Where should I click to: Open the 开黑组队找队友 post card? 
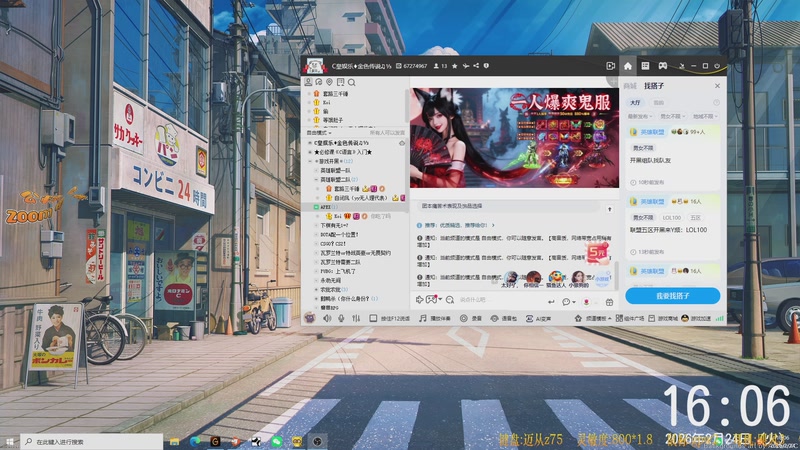[x=672, y=157]
